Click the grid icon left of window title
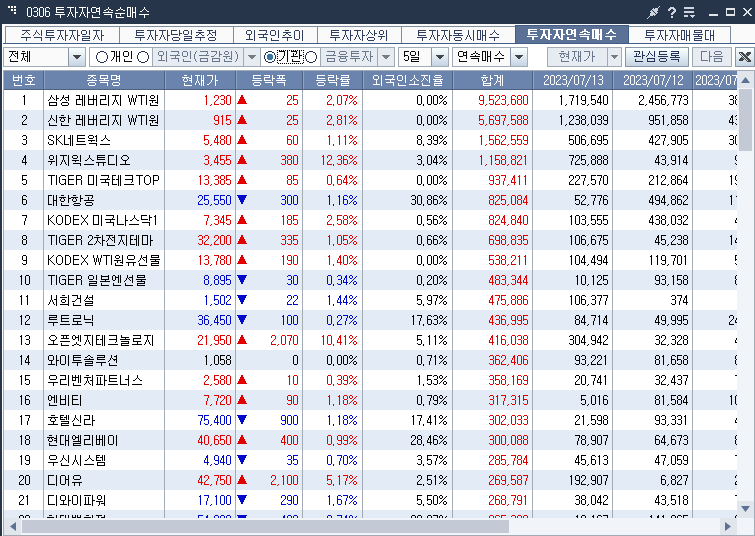Viewport: 755px width, 536px height. [x=13, y=10]
